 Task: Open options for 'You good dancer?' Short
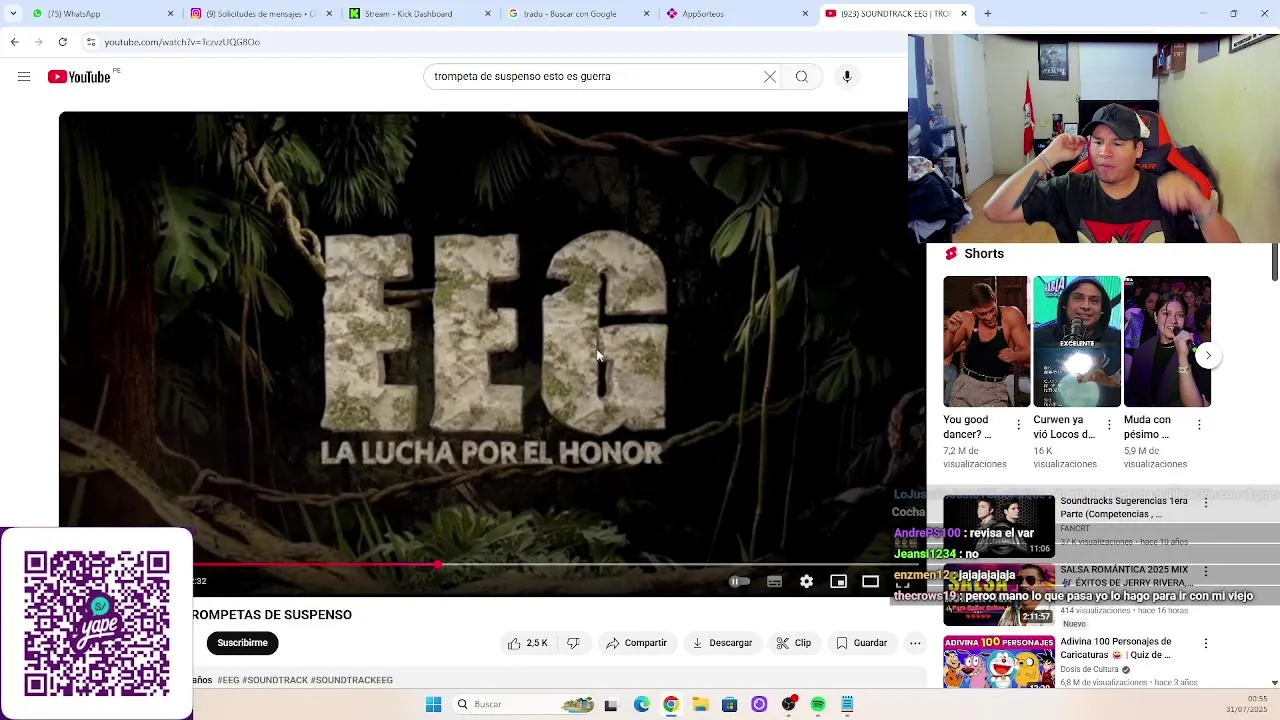[1019, 425]
